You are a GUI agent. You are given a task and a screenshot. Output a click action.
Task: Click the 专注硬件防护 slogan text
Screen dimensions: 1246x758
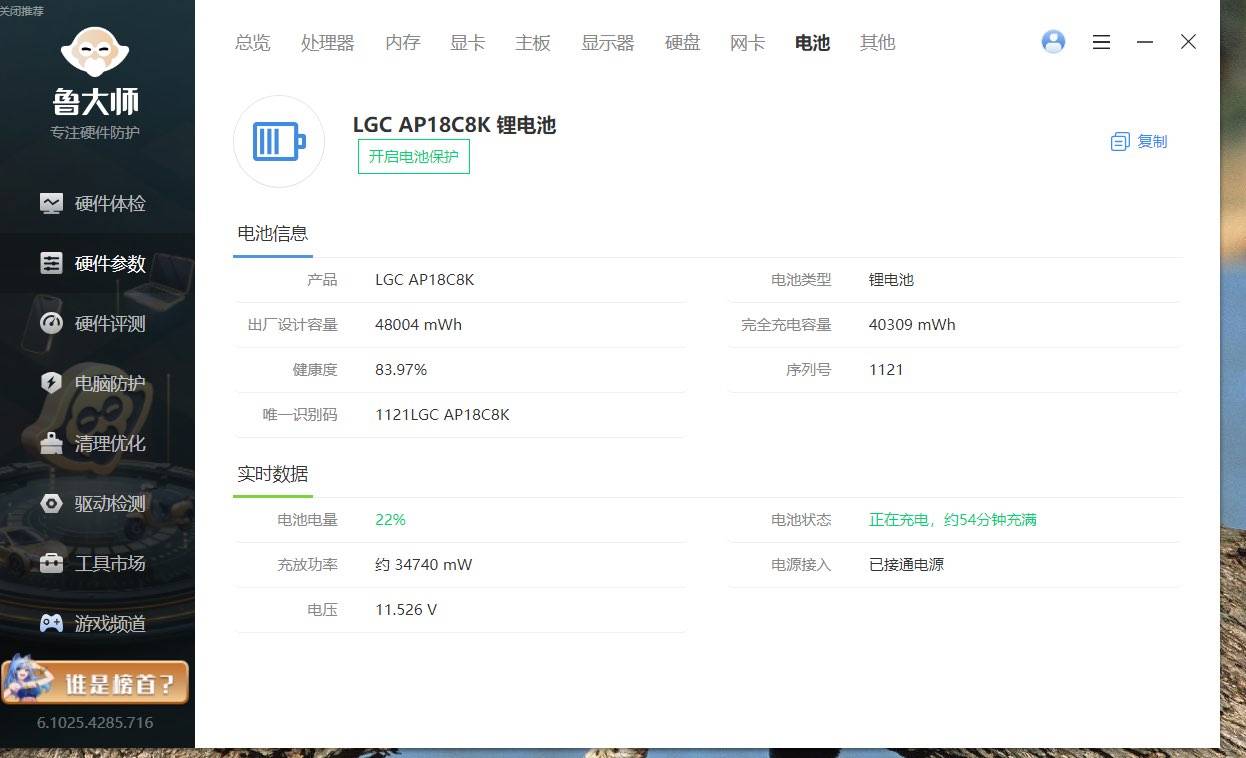tap(95, 133)
